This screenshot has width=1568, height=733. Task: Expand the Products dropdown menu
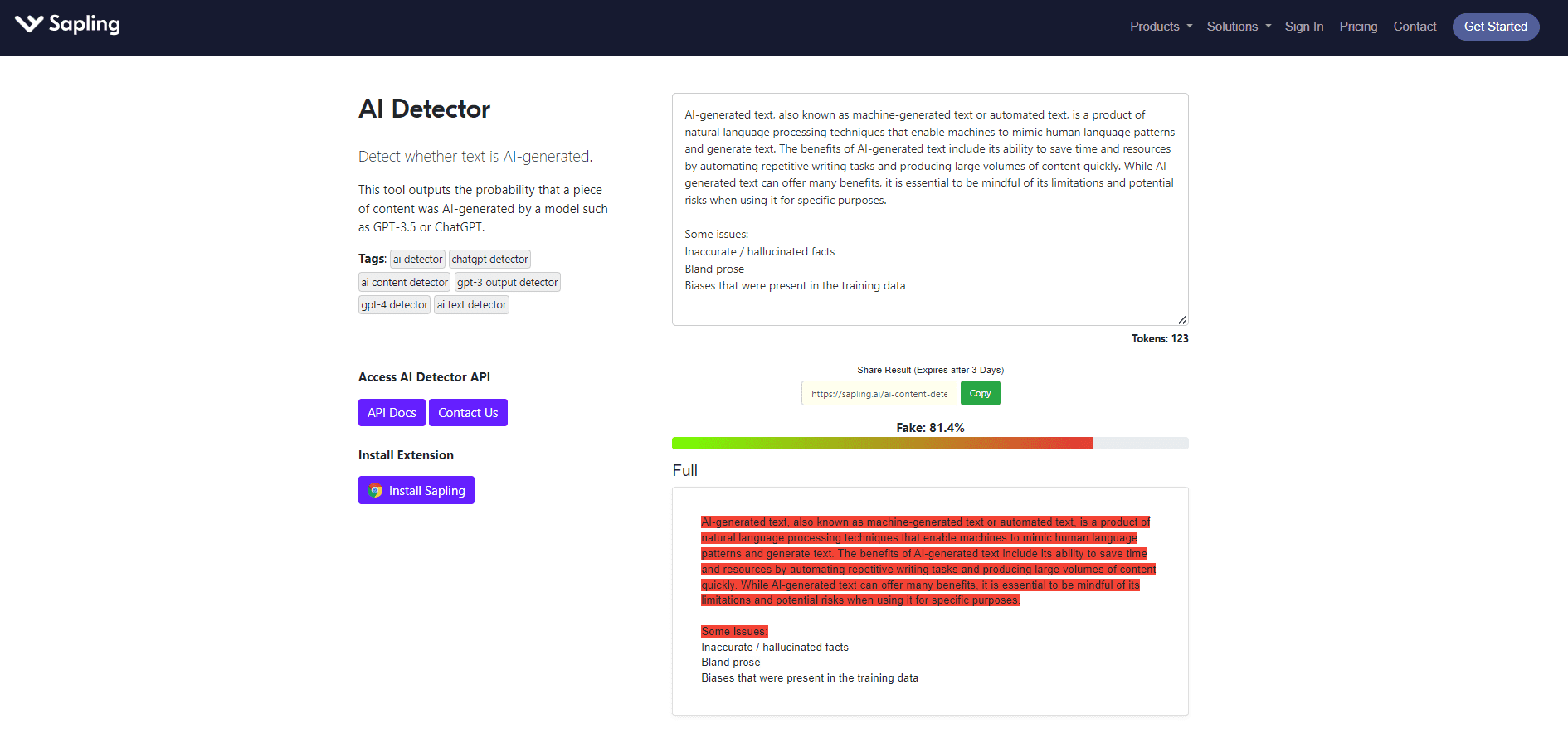click(x=1160, y=27)
